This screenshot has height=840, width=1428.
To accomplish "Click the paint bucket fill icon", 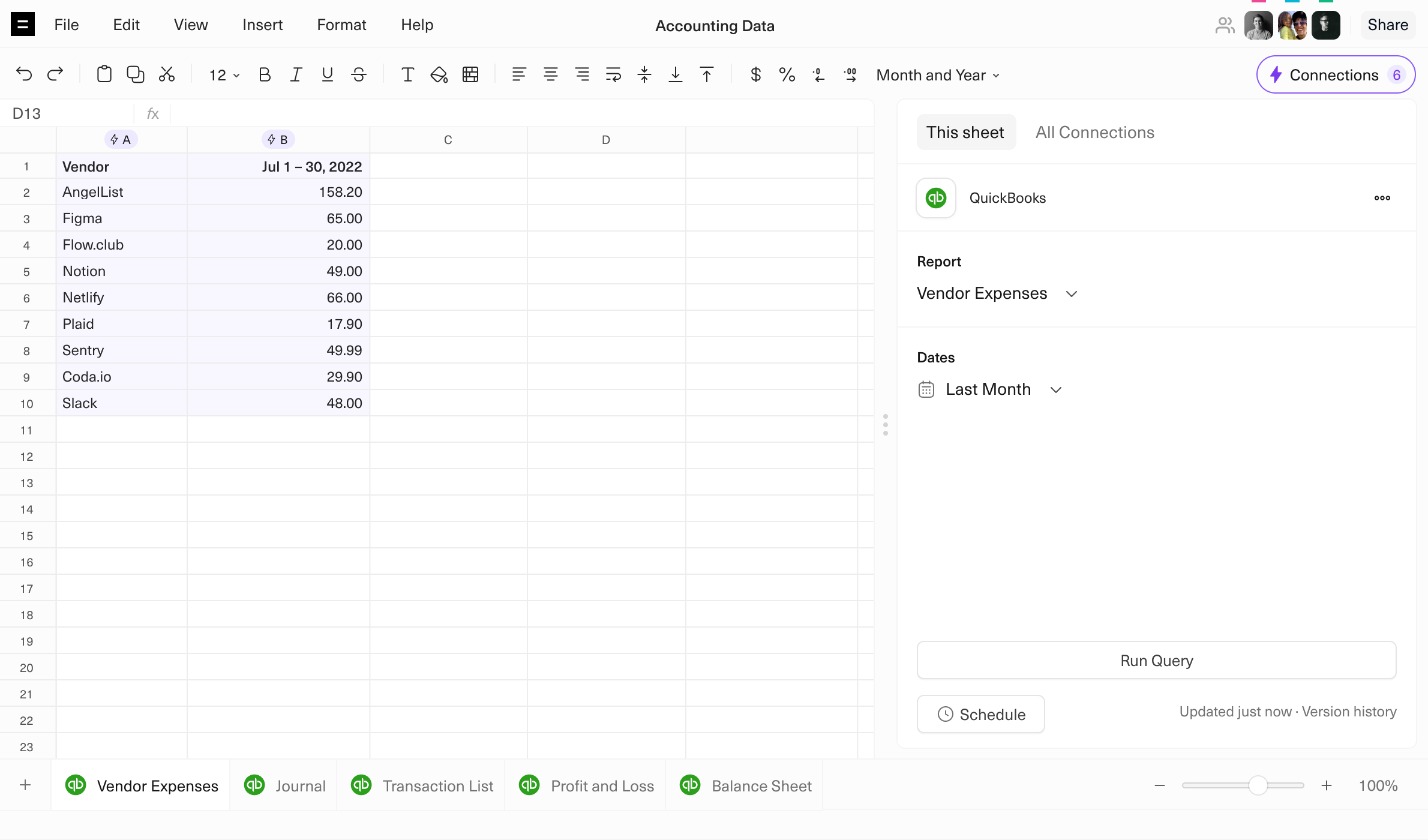I will pyautogui.click(x=439, y=74).
